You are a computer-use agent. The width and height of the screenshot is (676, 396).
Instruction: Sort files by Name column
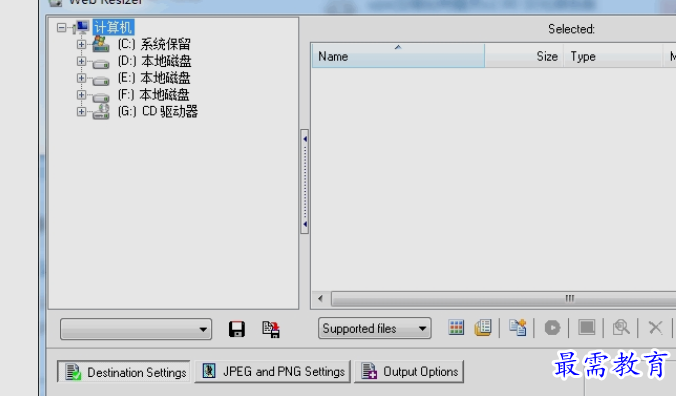tap(398, 56)
